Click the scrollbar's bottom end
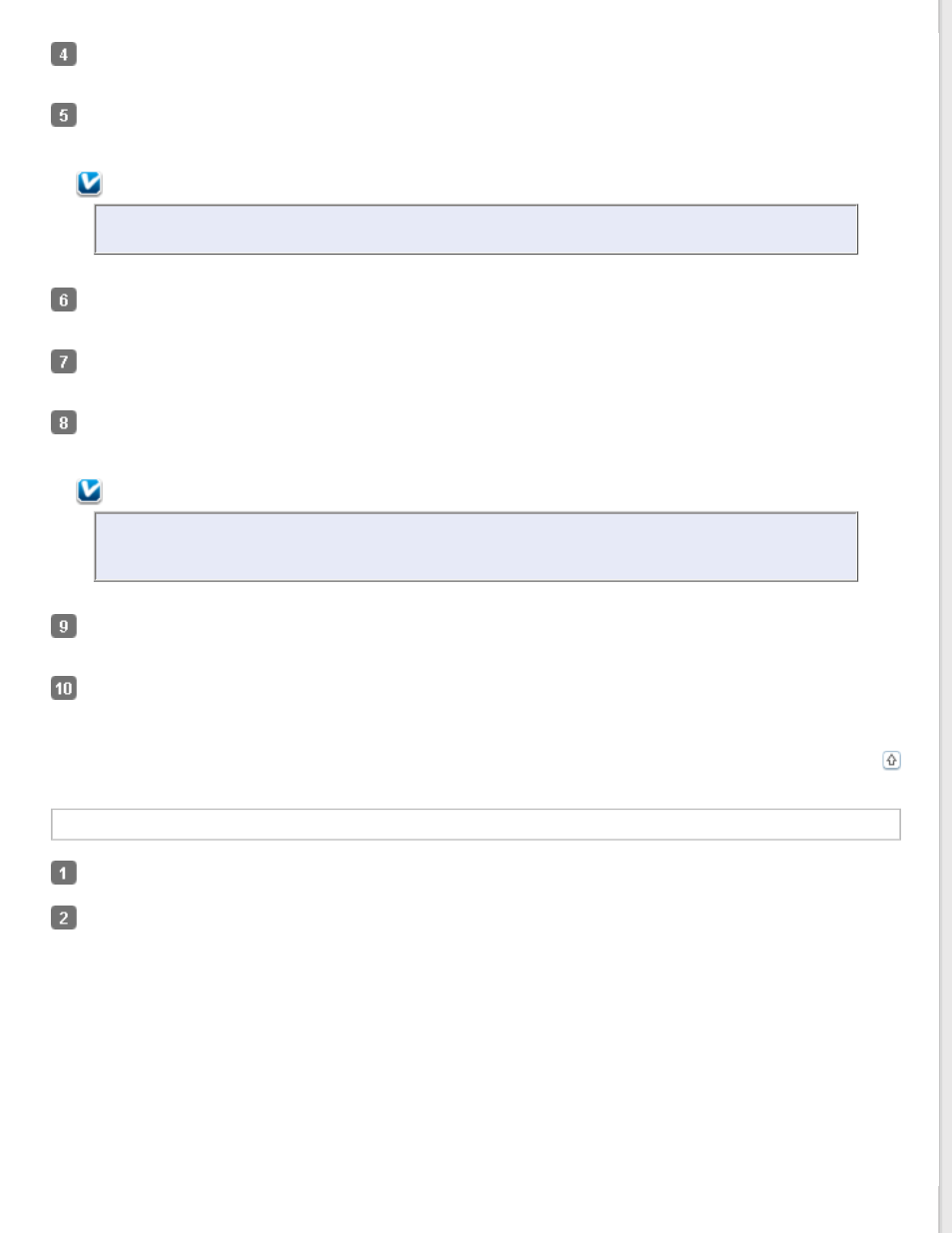This screenshot has width=952, height=1233. coord(945,1209)
